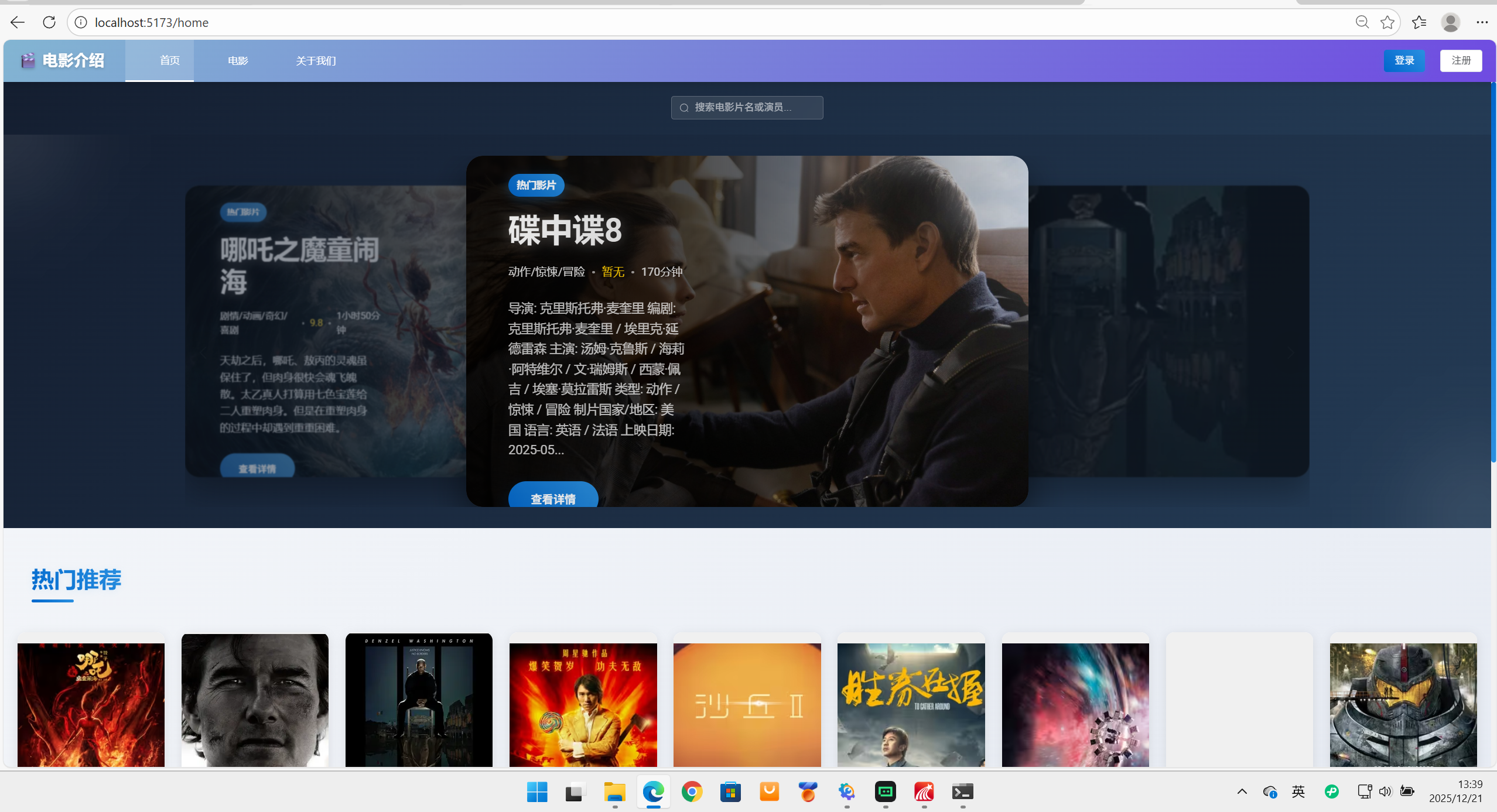
Task: Open the gear and wrench taskbar app
Action: [847, 792]
